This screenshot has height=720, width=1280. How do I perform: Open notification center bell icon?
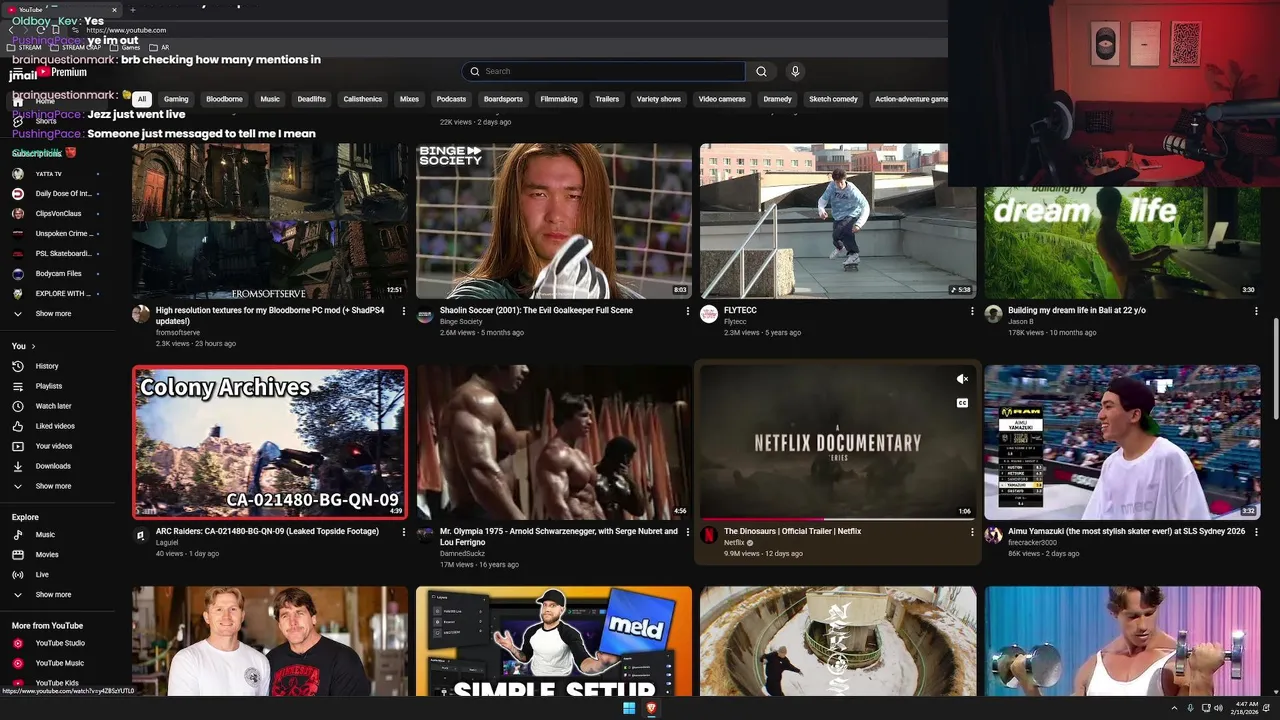click(x=1268, y=708)
